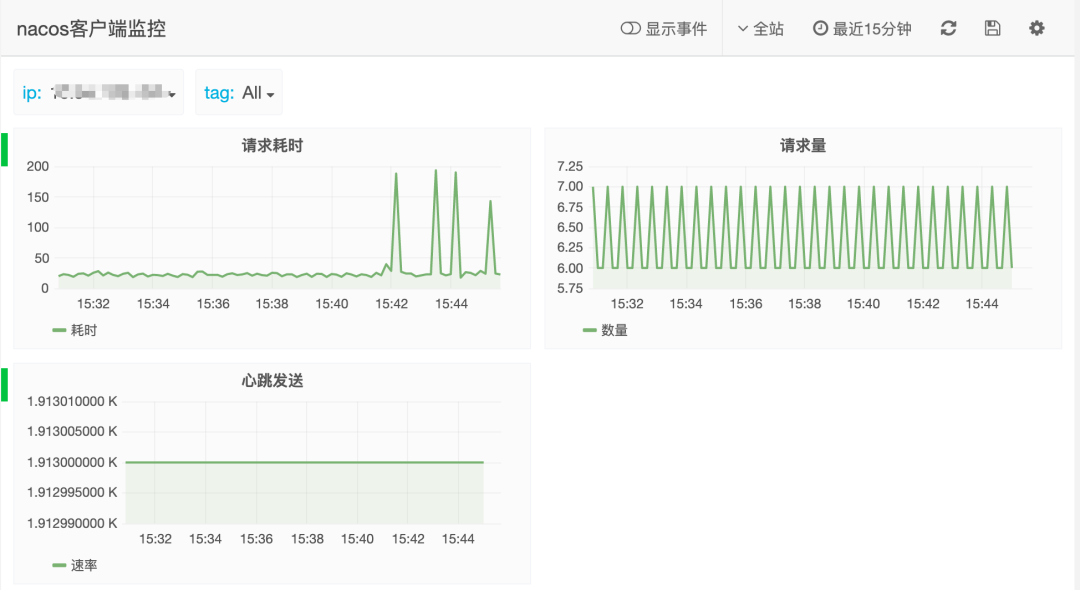The height and width of the screenshot is (590, 1080).
Task: Click the clock icon beside 最近15分钟
Action: (822, 29)
